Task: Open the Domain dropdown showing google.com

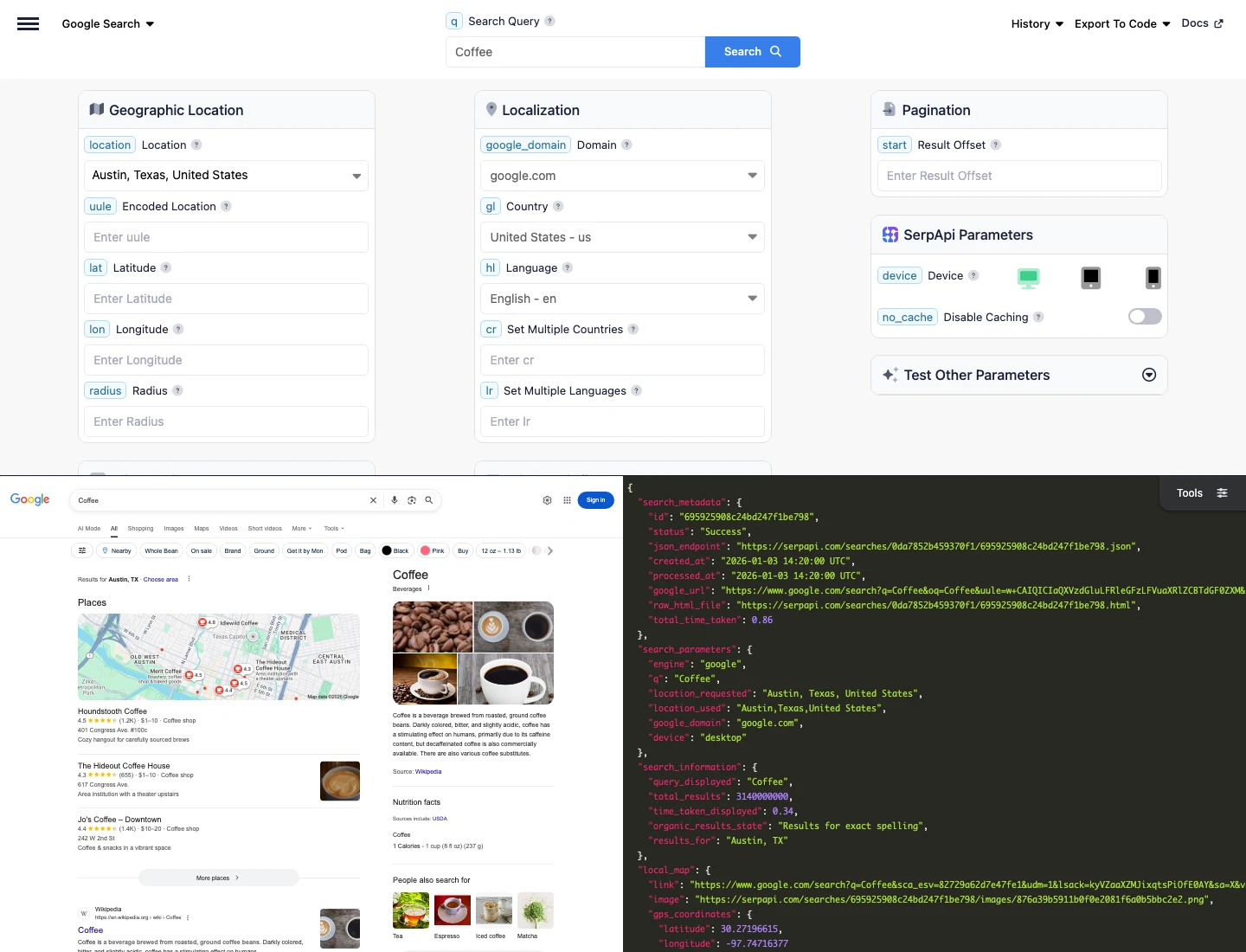Action: pyautogui.click(x=622, y=176)
